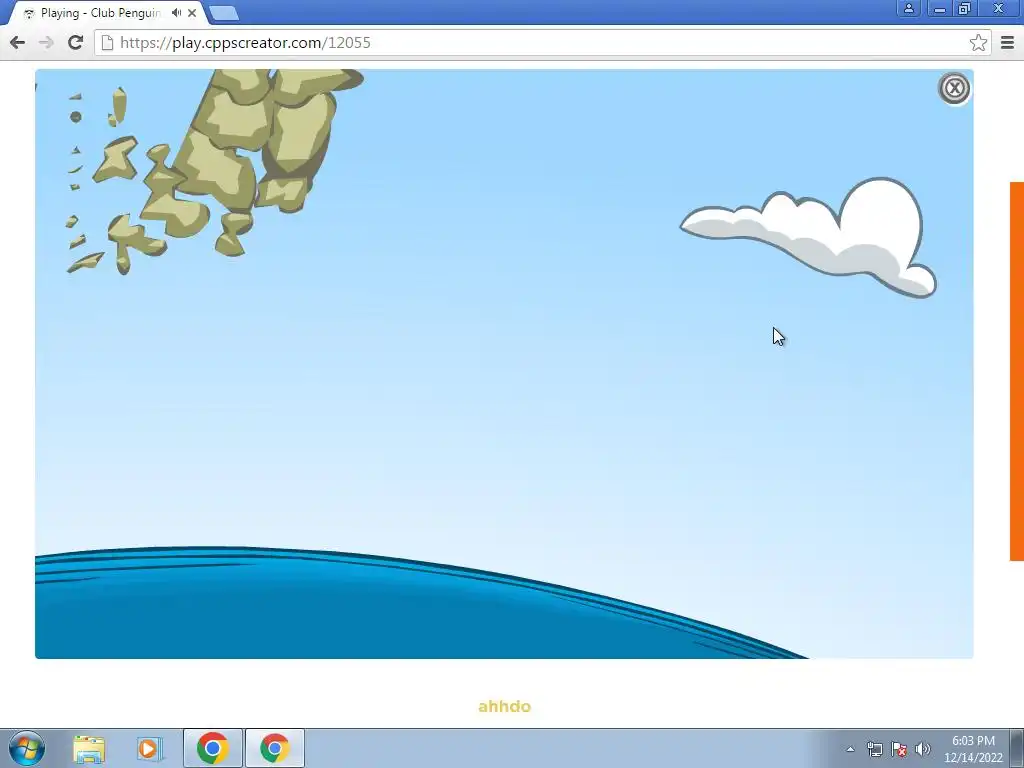Open the Chrome profile user button
Image resolution: width=1024 pixels, height=768 pixels.
(908, 8)
